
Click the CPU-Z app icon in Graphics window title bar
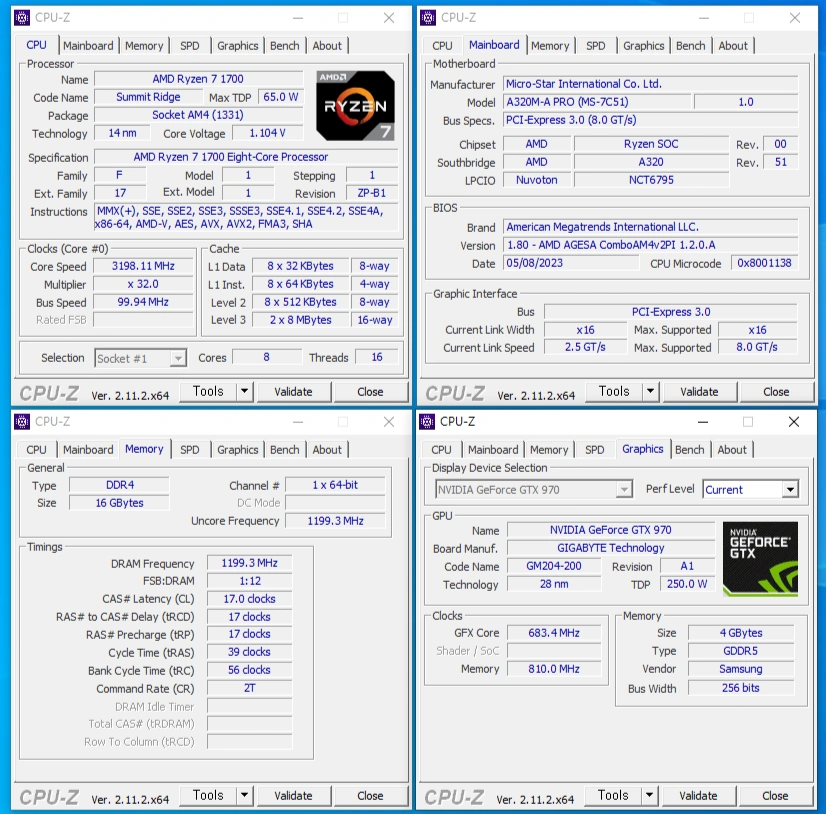tap(427, 421)
